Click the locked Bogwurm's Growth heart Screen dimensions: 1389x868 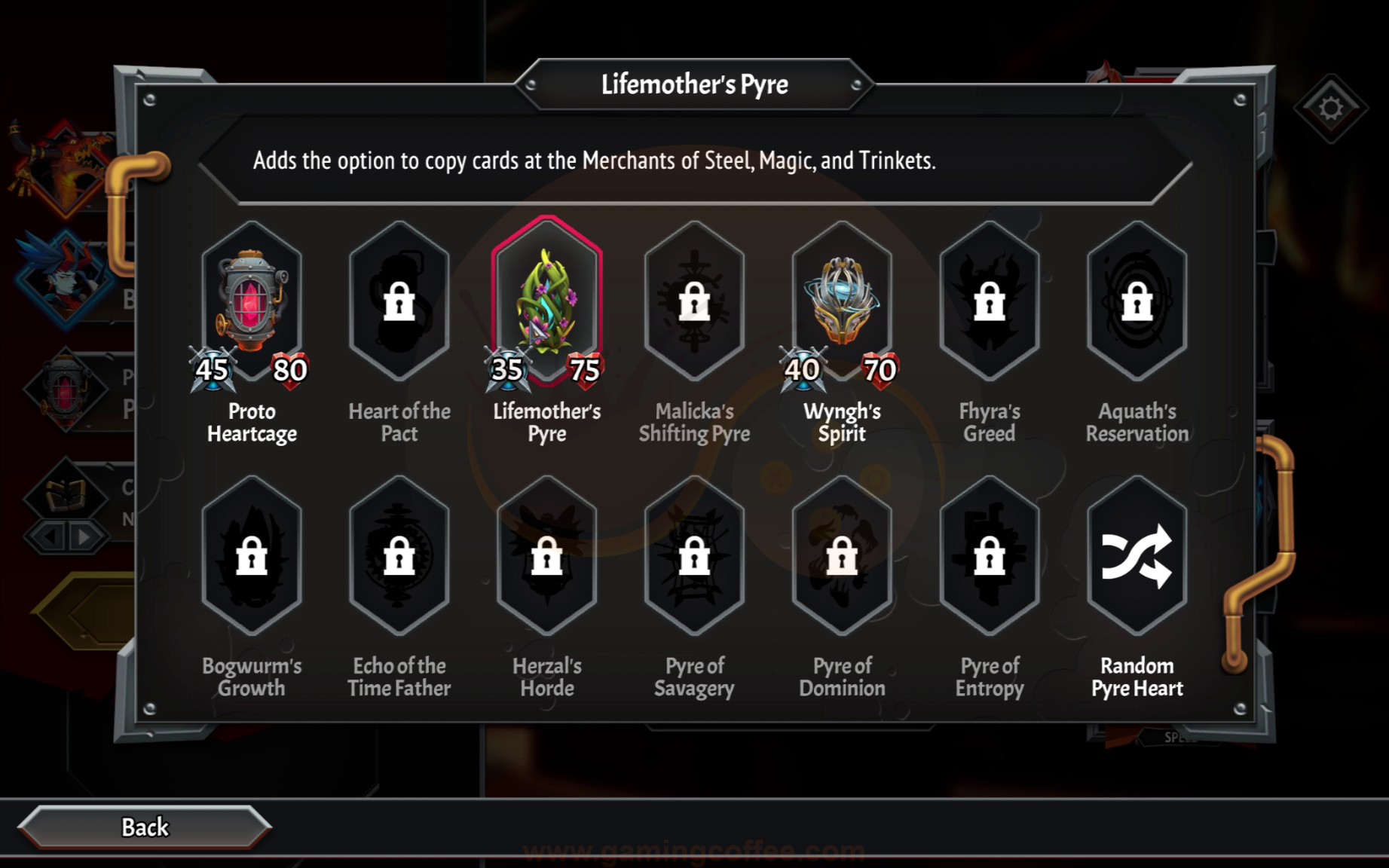[x=252, y=556]
